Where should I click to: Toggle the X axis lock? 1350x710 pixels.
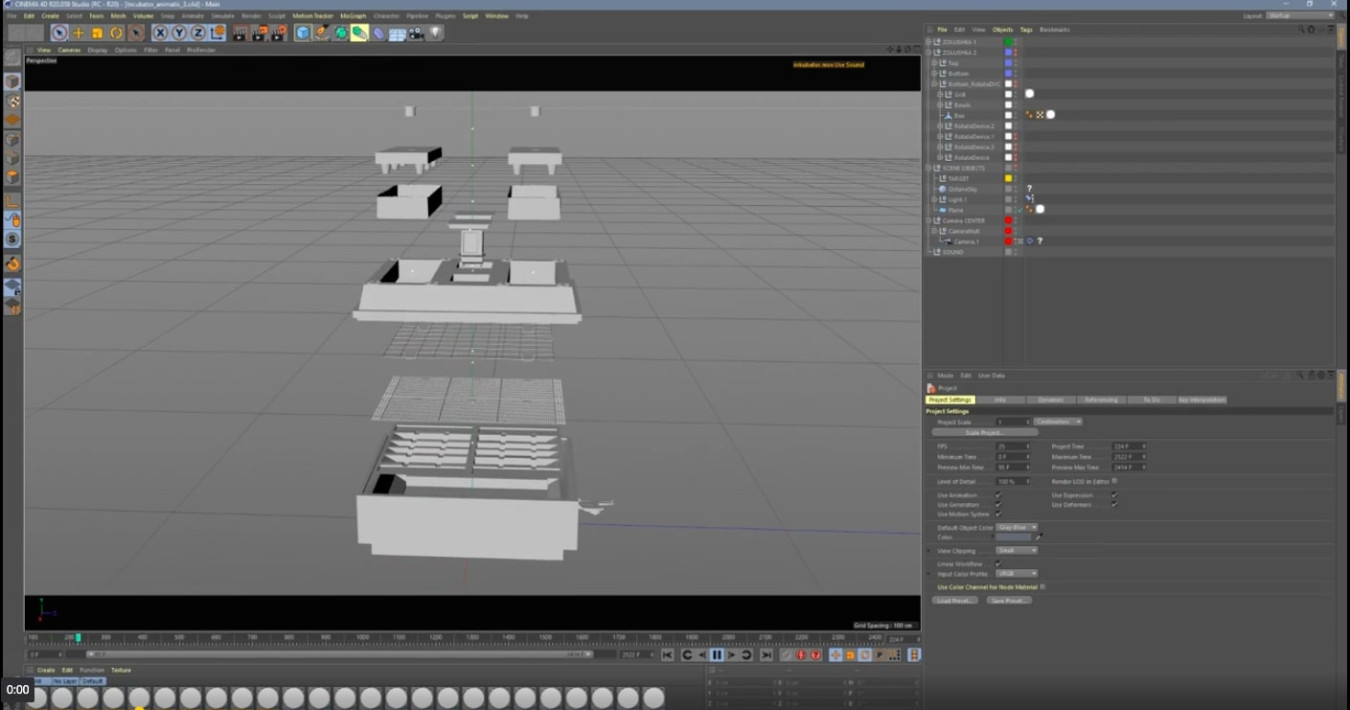pyautogui.click(x=160, y=33)
